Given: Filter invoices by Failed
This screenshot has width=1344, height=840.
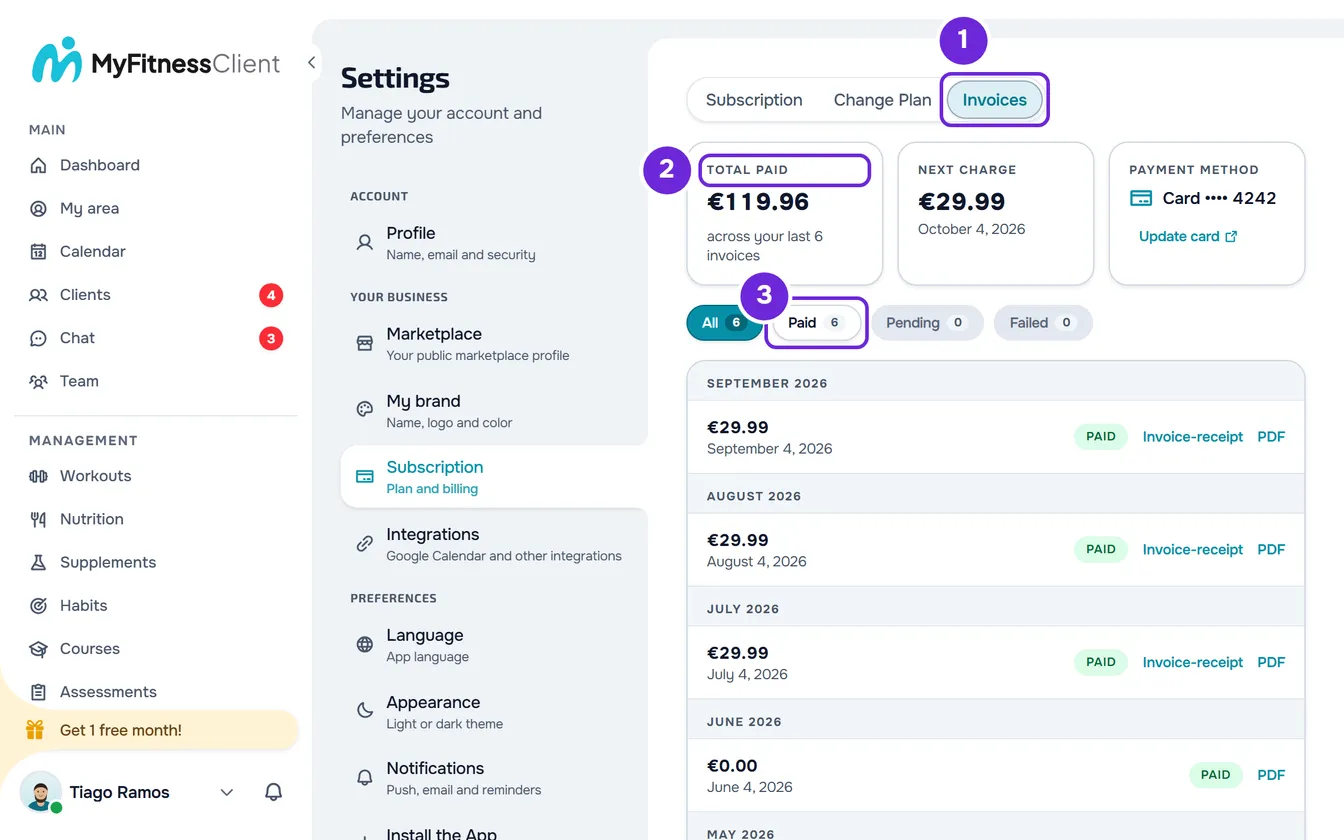Looking at the screenshot, I should [1043, 323].
